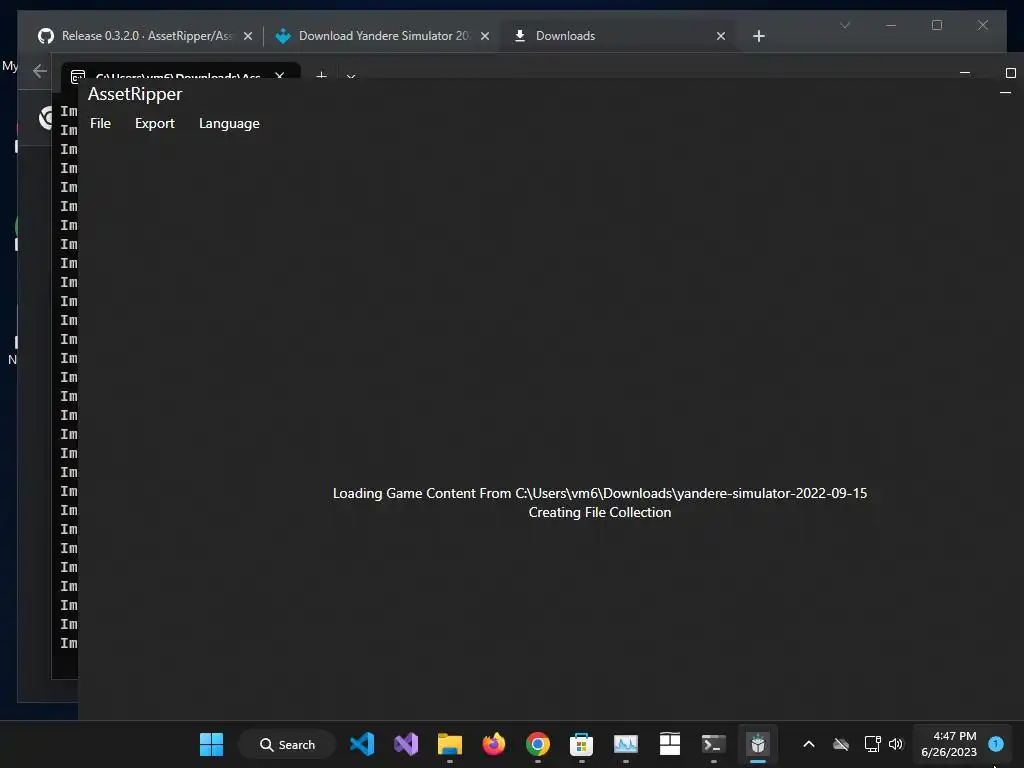This screenshot has width=1024, height=768.
Task: Launch Visual Studio Code from the taskbar
Action: pyautogui.click(x=362, y=744)
